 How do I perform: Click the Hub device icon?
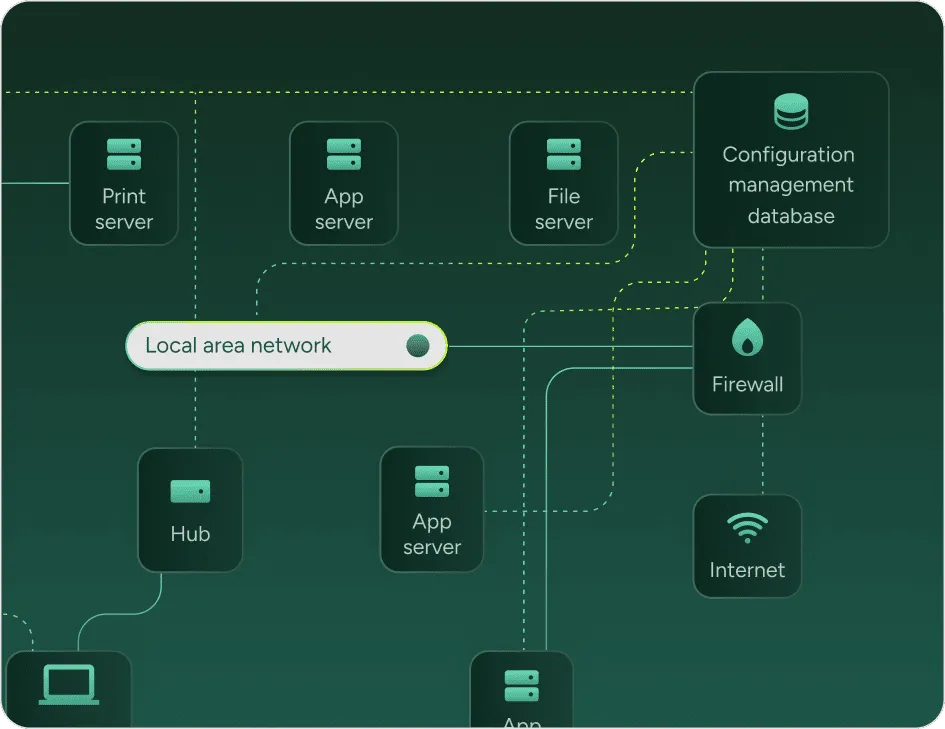pos(190,491)
